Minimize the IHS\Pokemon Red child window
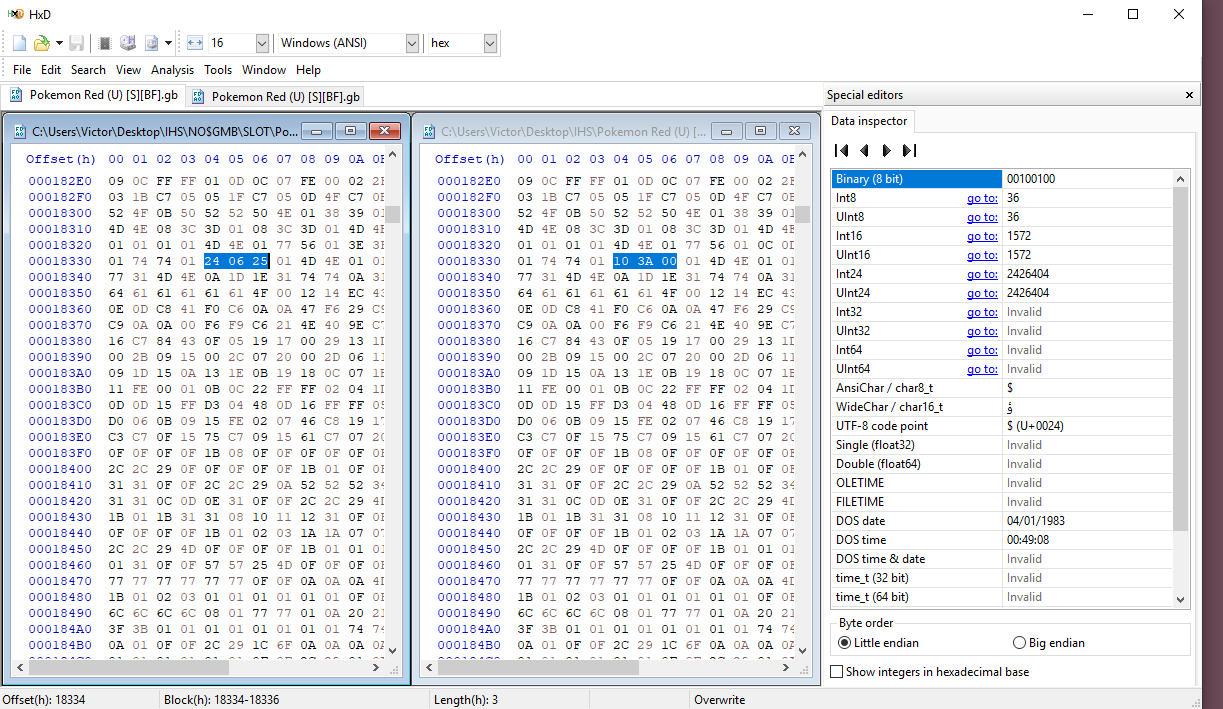Viewport: 1223px width, 709px height. pos(727,131)
